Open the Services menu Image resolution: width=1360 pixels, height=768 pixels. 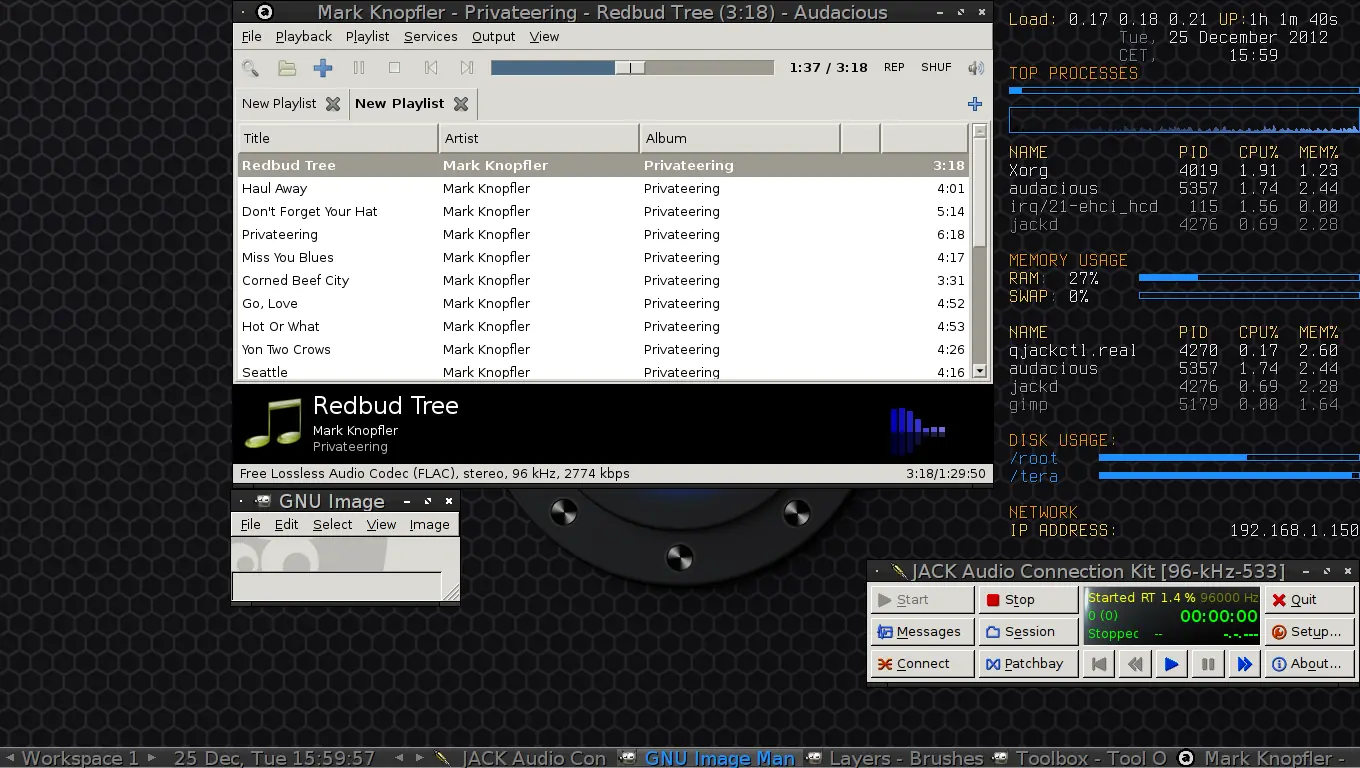pyautogui.click(x=431, y=37)
